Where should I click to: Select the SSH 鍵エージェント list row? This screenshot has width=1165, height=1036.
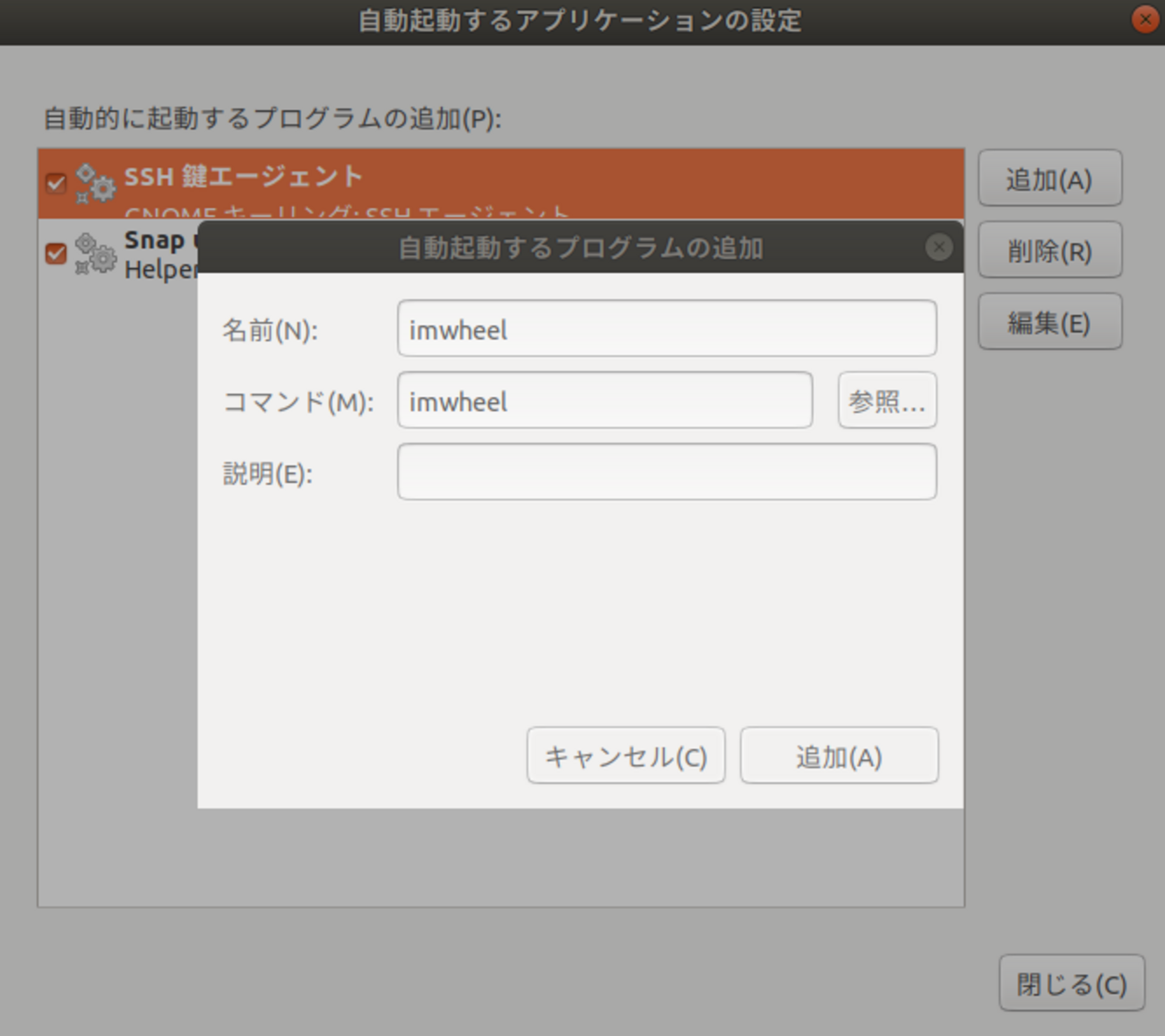[501, 184]
